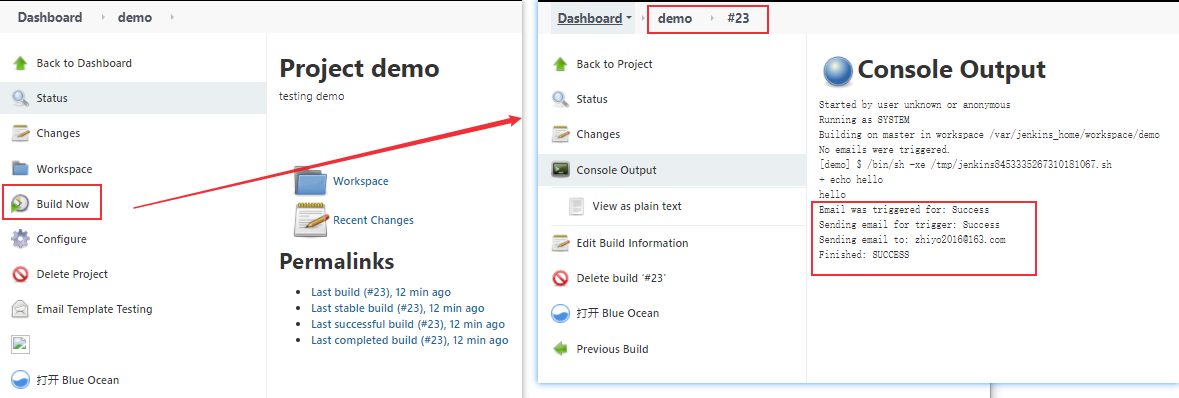Click the green Back to Dashboard arrow icon

20,63
